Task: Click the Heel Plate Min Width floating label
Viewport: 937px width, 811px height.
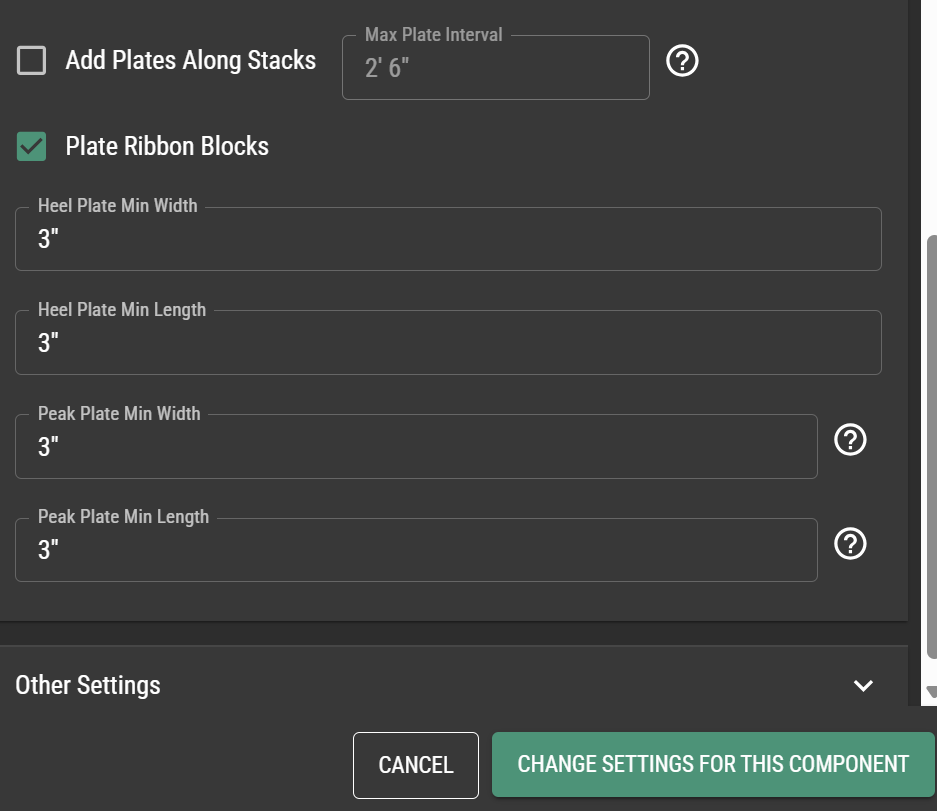Action: point(118,206)
